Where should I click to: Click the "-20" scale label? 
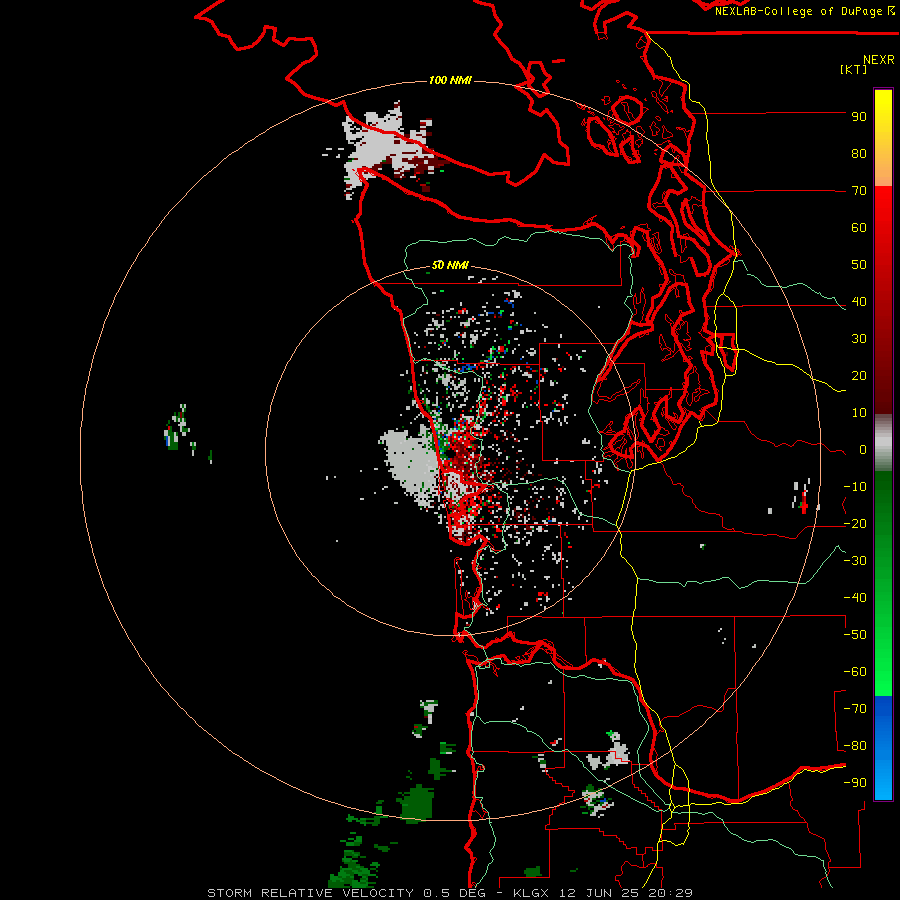coord(855,524)
